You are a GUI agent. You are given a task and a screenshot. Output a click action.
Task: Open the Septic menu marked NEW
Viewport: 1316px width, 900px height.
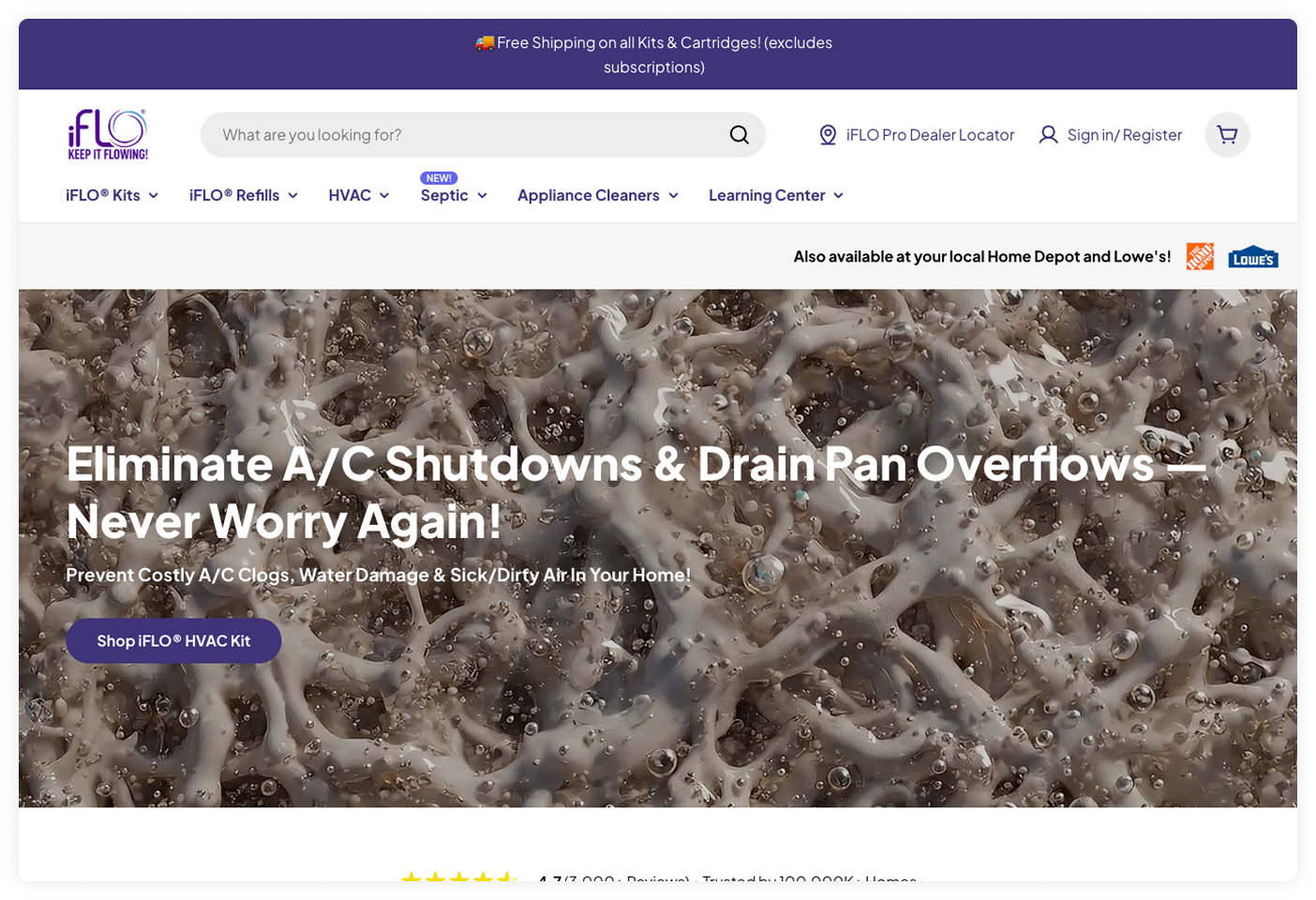[x=452, y=195]
